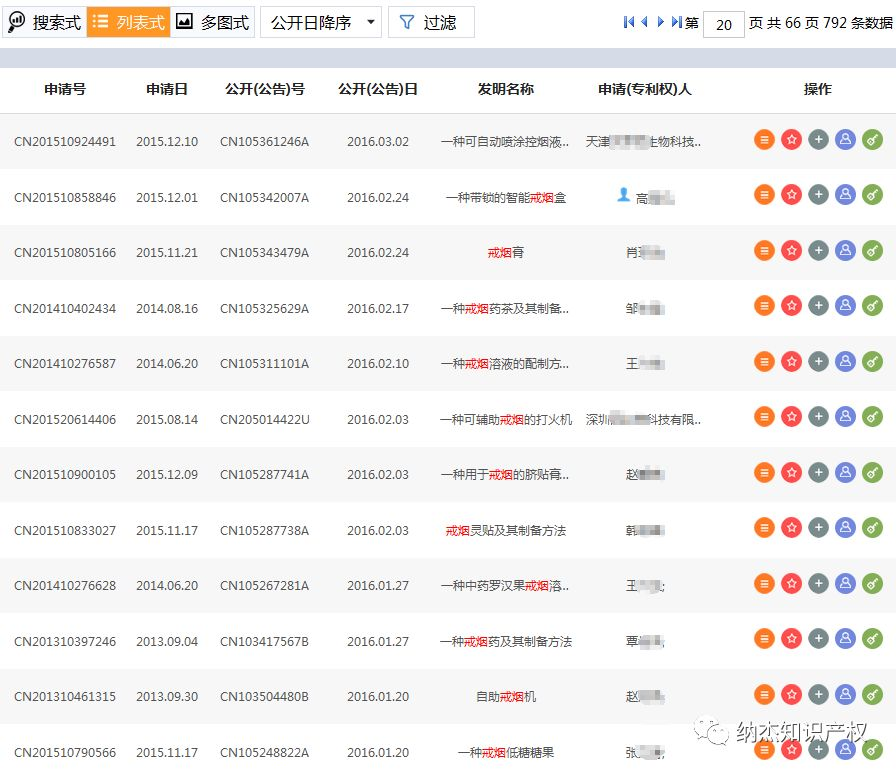The width and height of the screenshot is (896, 771).
Task: Open the orange detail menu icon for CN201510924491
Action: pos(764,140)
